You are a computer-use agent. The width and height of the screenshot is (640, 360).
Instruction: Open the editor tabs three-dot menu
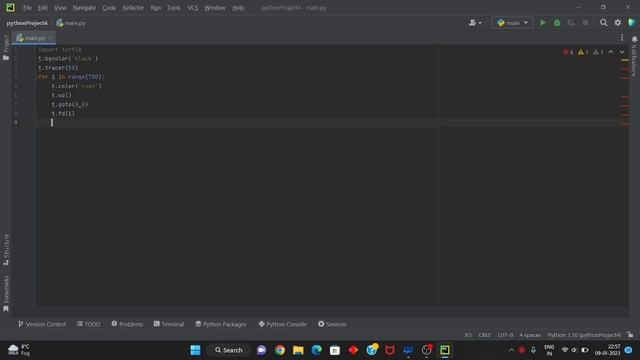(x=622, y=38)
